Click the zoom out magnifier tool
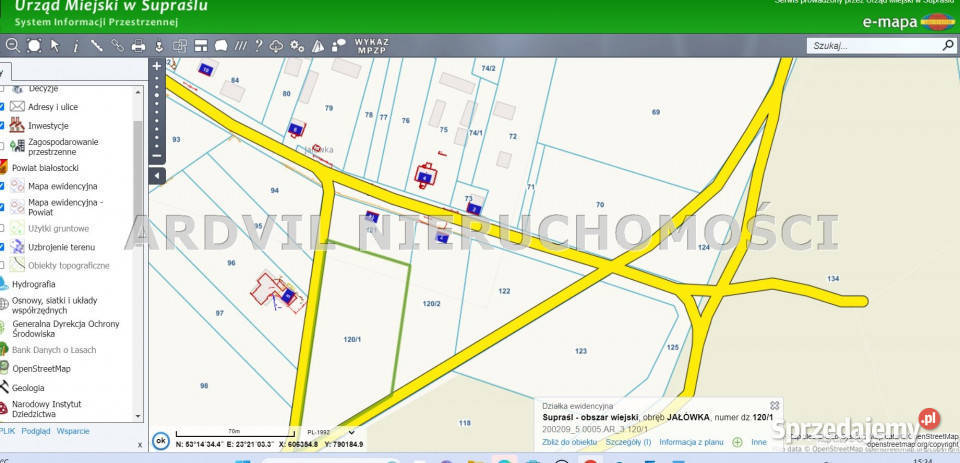960x463 pixels. [13, 45]
